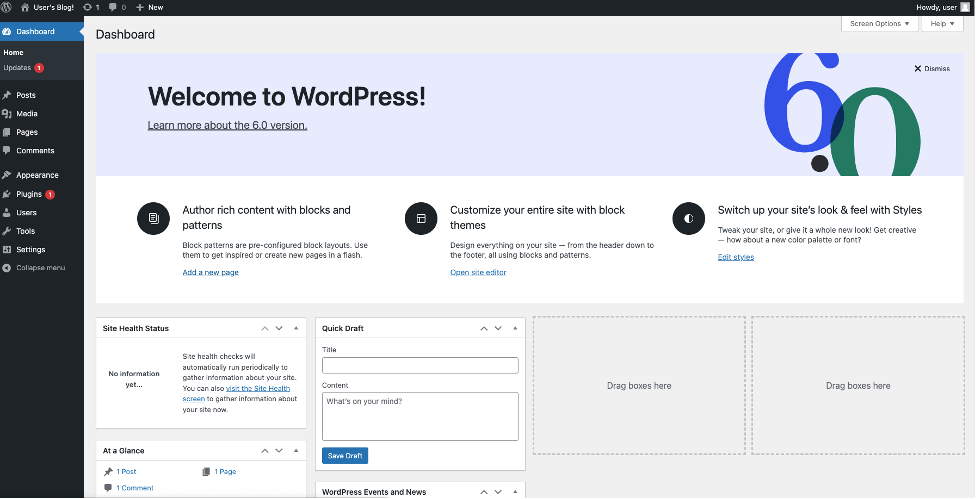
Task: Move Quick Draft box up
Action: 484,328
